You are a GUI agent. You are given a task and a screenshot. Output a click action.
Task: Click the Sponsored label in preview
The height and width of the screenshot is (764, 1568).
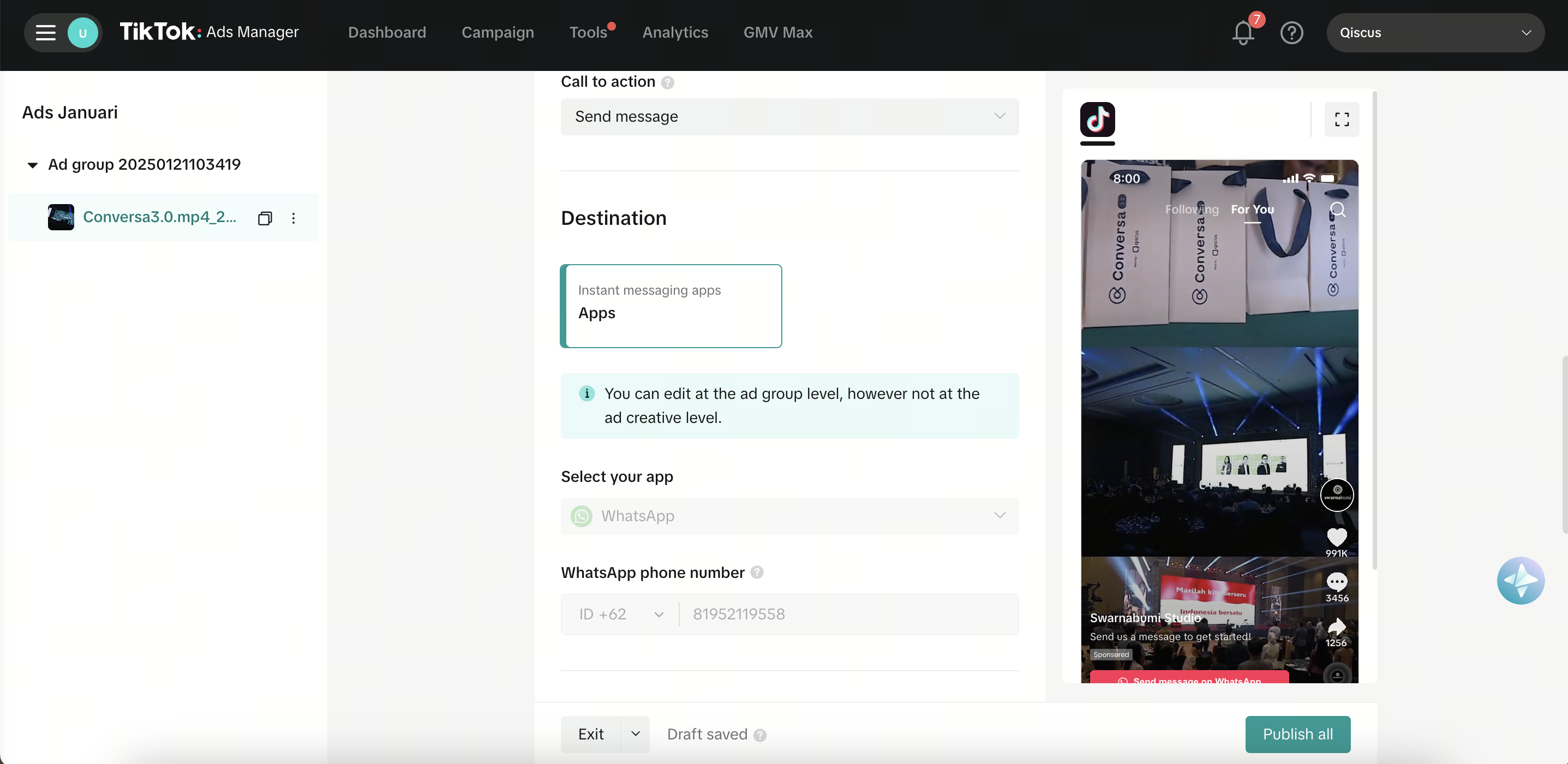(1111, 654)
